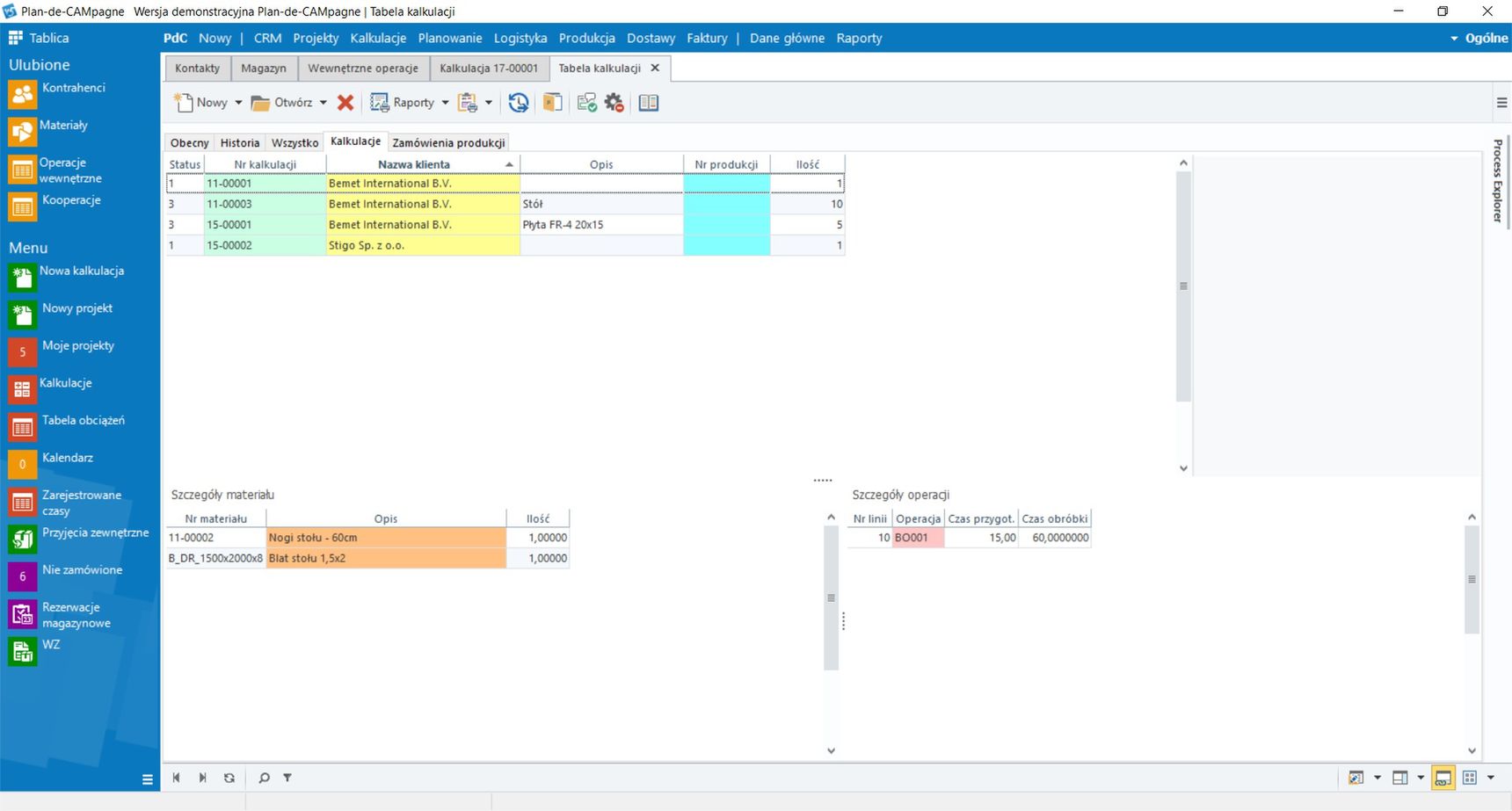
Task: Open Kooperacje from the sidebar
Action: click(55, 206)
